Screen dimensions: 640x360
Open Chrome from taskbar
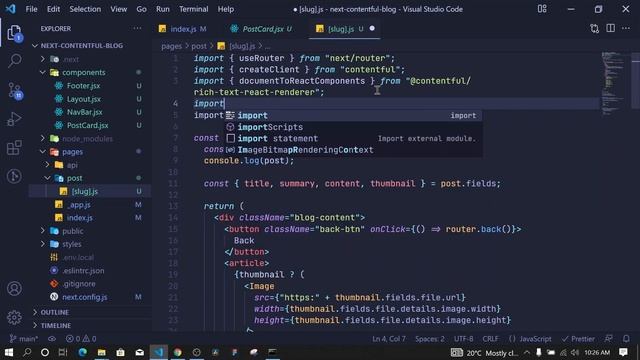tap(178, 352)
